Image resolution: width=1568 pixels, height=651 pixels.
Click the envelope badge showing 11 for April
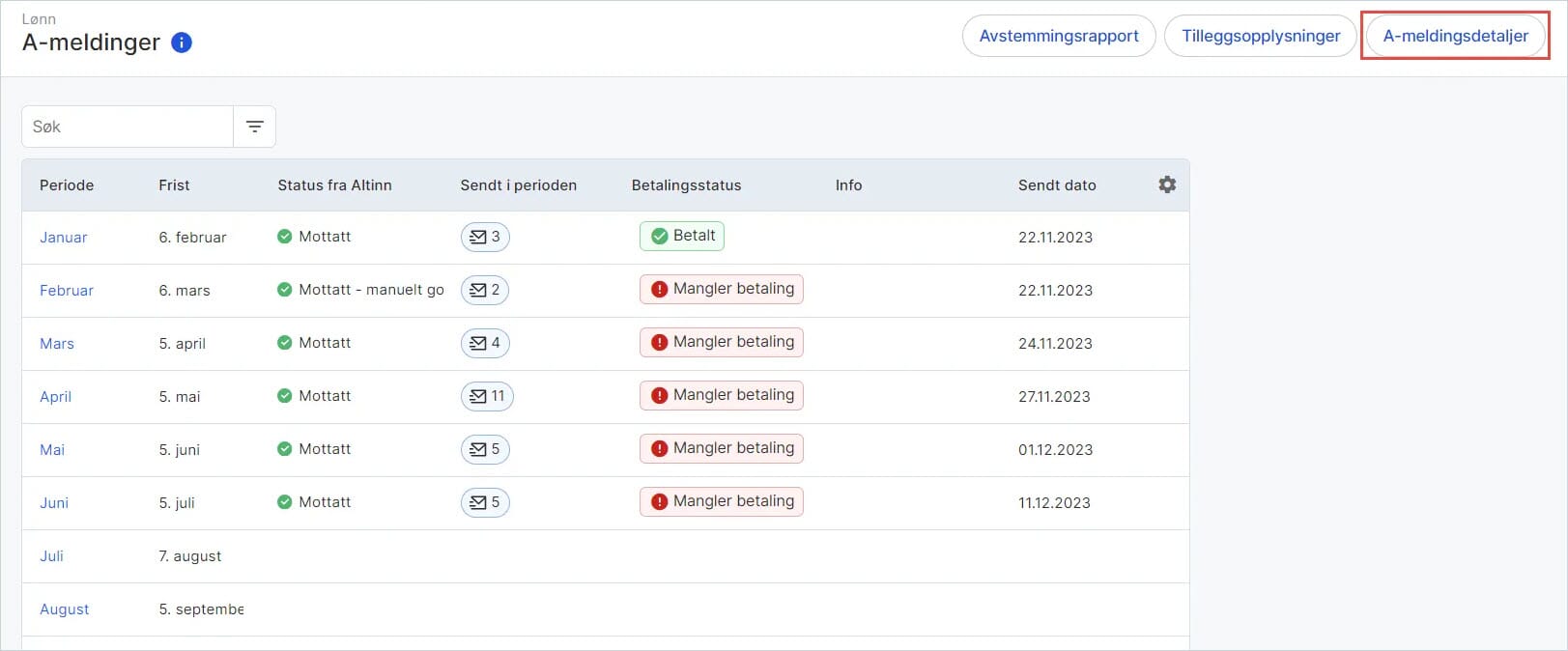point(487,396)
